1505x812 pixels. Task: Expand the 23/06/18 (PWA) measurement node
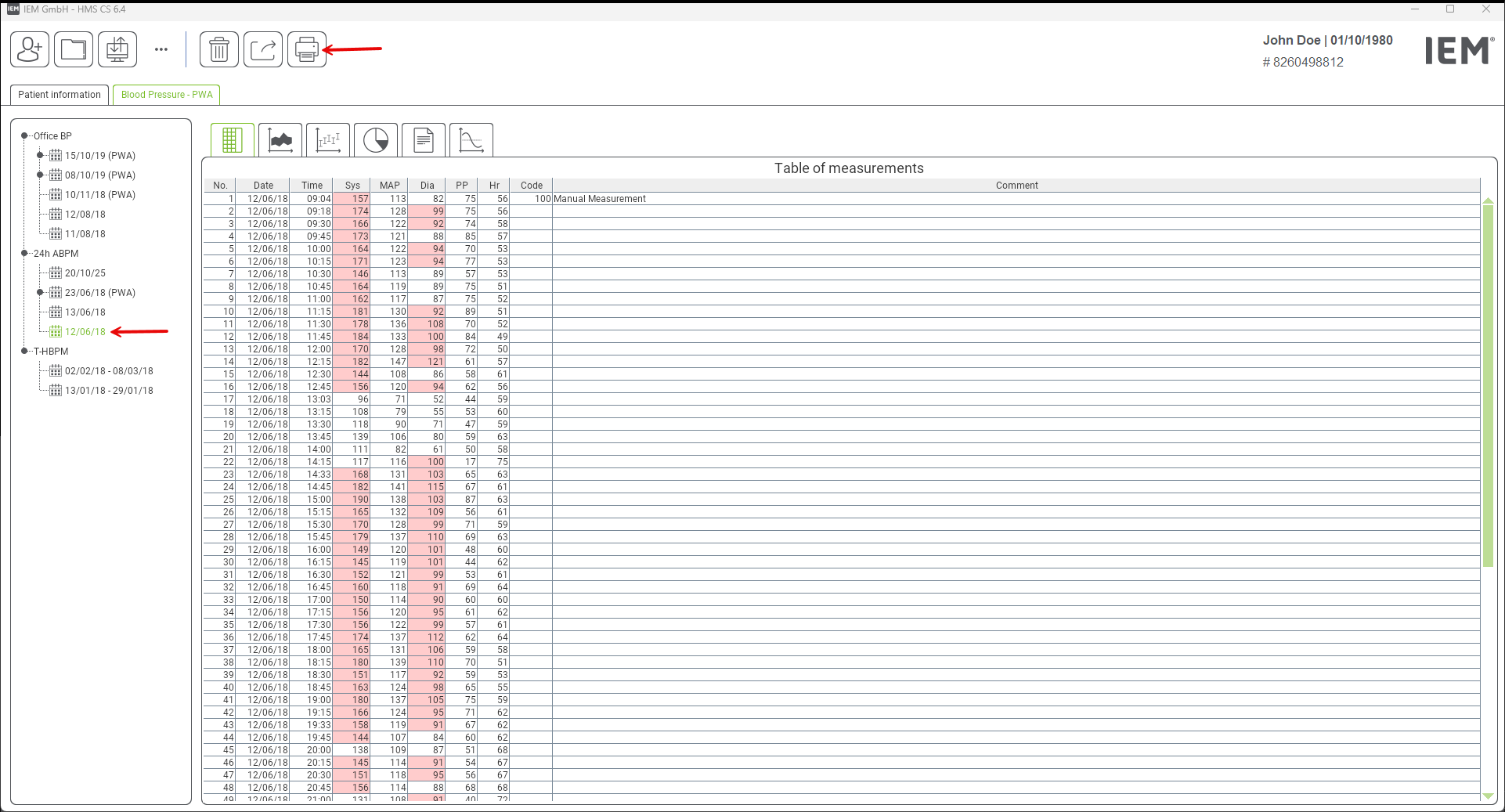[x=40, y=293]
